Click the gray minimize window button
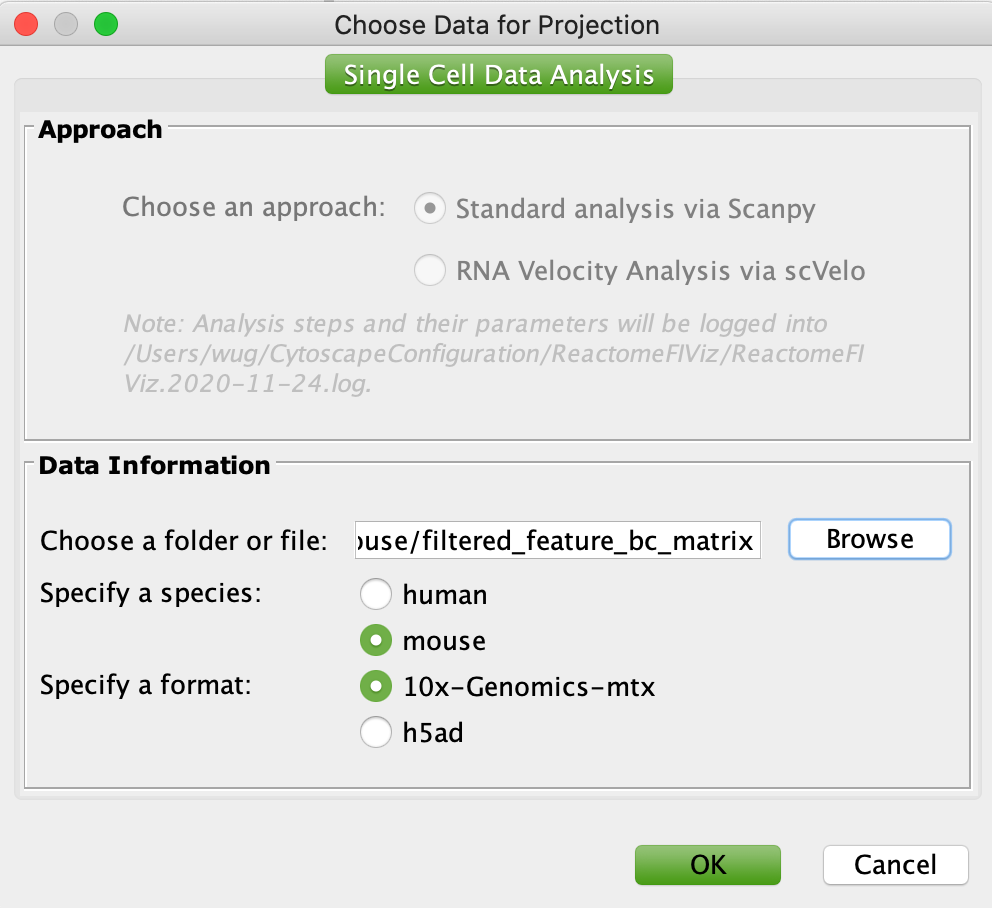The image size is (992, 908). tap(66, 25)
